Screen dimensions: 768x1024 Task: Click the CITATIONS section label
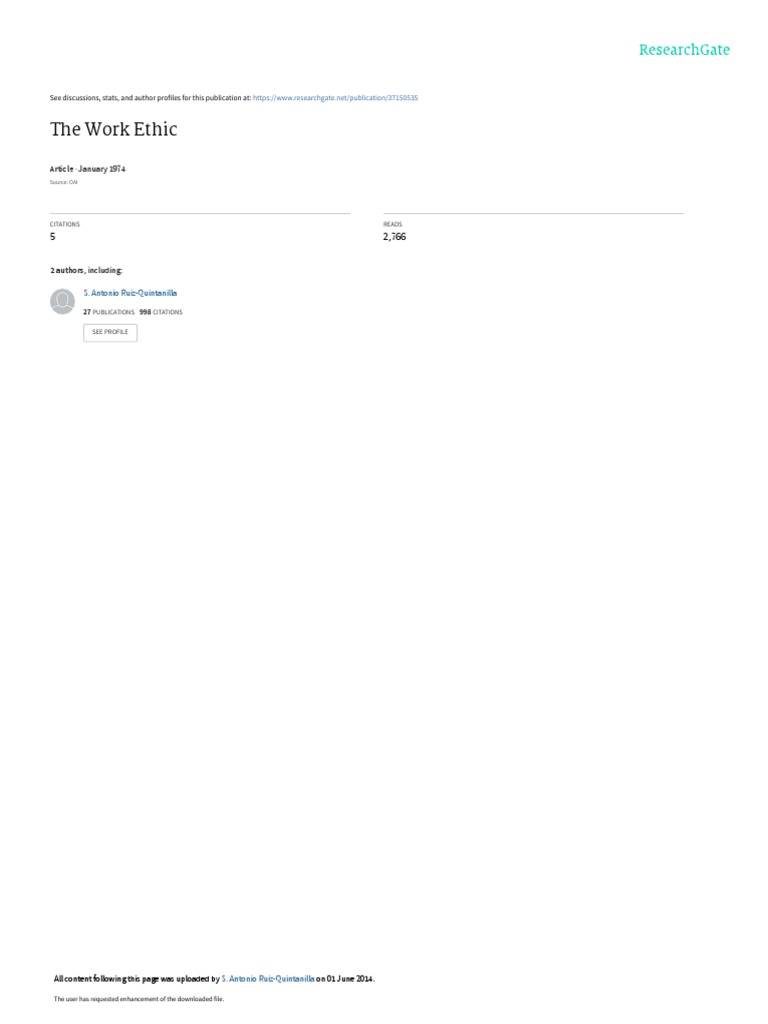[x=65, y=225]
